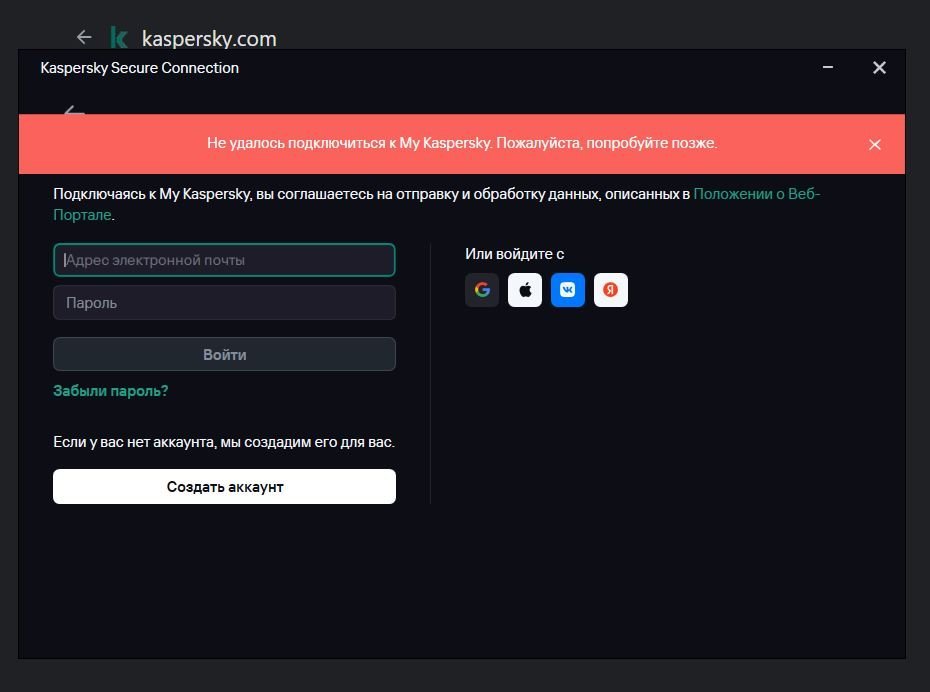The width and height of the screenshot is (930, 692).
Task: Minimize the Kaspersky Secure Connection window
Action: 828,67
